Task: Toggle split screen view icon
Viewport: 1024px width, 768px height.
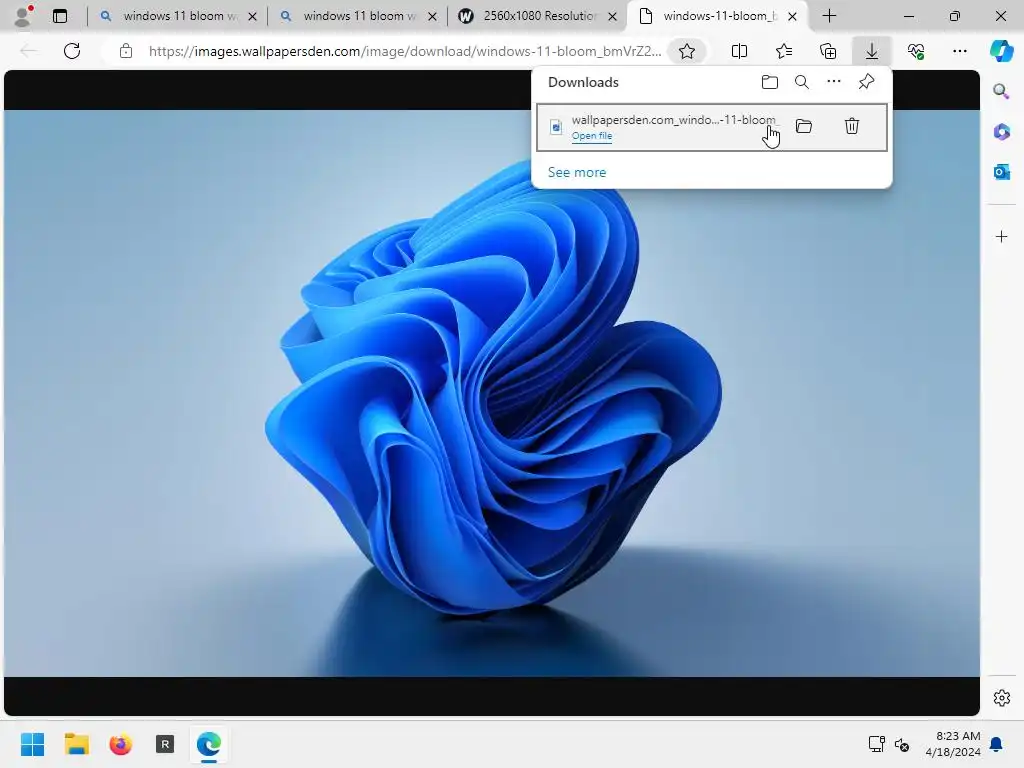Action: point(739,51)
